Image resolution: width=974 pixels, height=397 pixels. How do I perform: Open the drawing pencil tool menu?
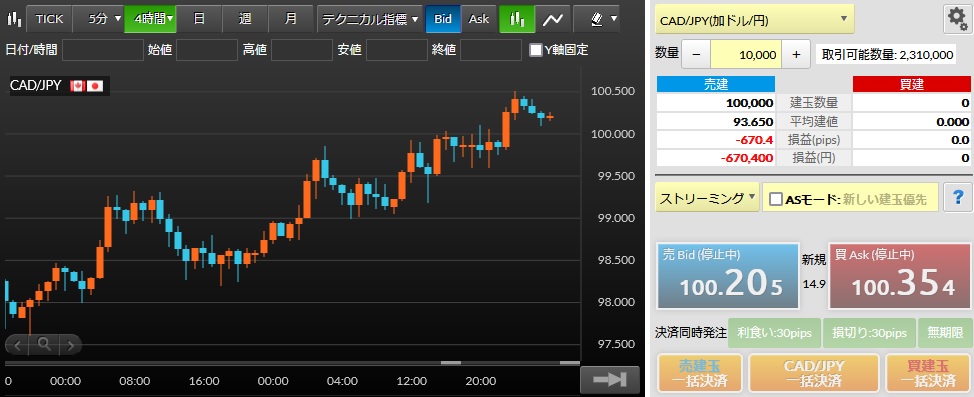[596, 19]
